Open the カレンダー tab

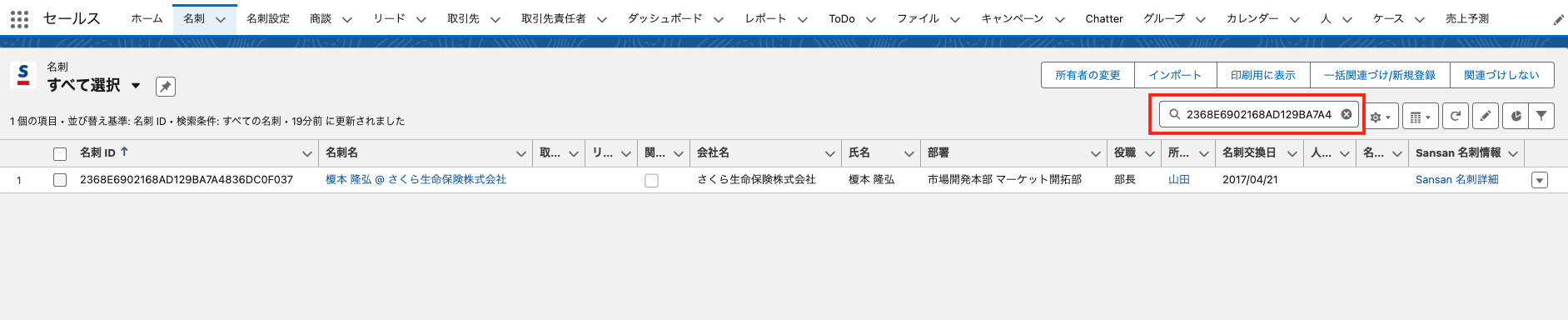coord(1252,18)
